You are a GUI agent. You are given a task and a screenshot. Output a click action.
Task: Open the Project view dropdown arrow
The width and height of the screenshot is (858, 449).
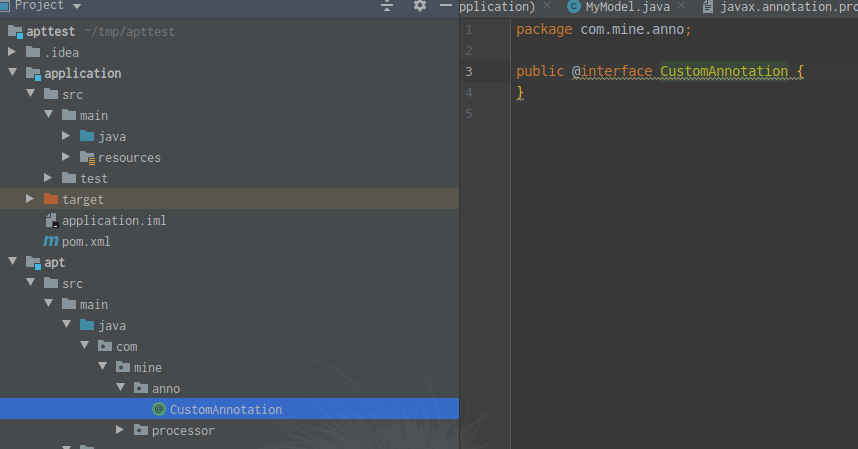[x=77, y=6]
